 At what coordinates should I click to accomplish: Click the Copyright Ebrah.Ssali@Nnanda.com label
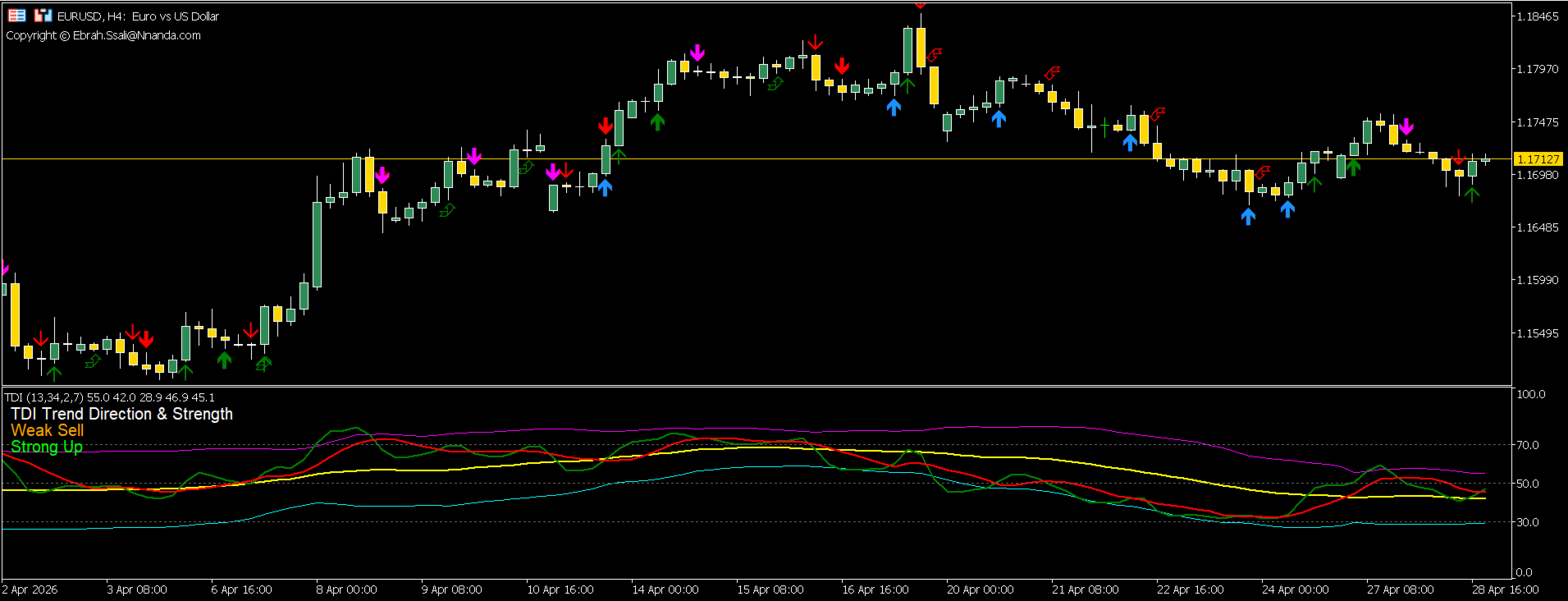[x=103, y=35]
